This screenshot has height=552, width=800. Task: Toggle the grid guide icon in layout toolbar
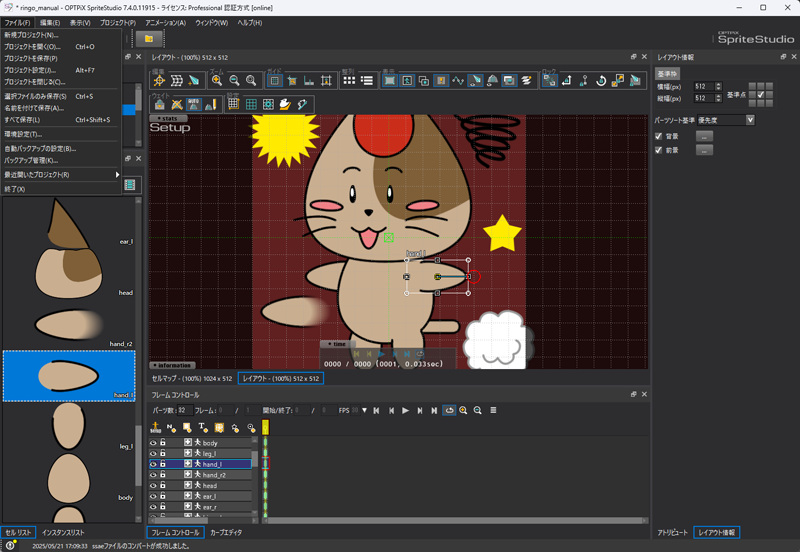click(274, 81)
